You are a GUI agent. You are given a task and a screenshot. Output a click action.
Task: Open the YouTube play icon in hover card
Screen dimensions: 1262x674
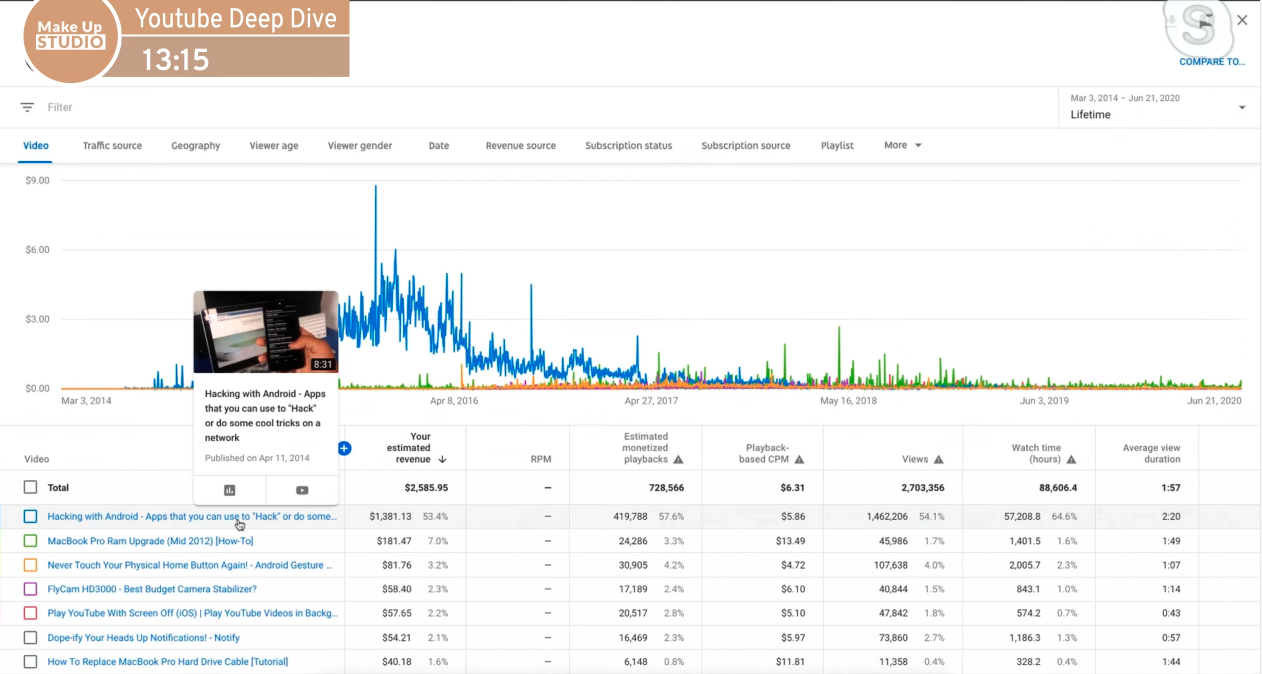tap(302, 490)
